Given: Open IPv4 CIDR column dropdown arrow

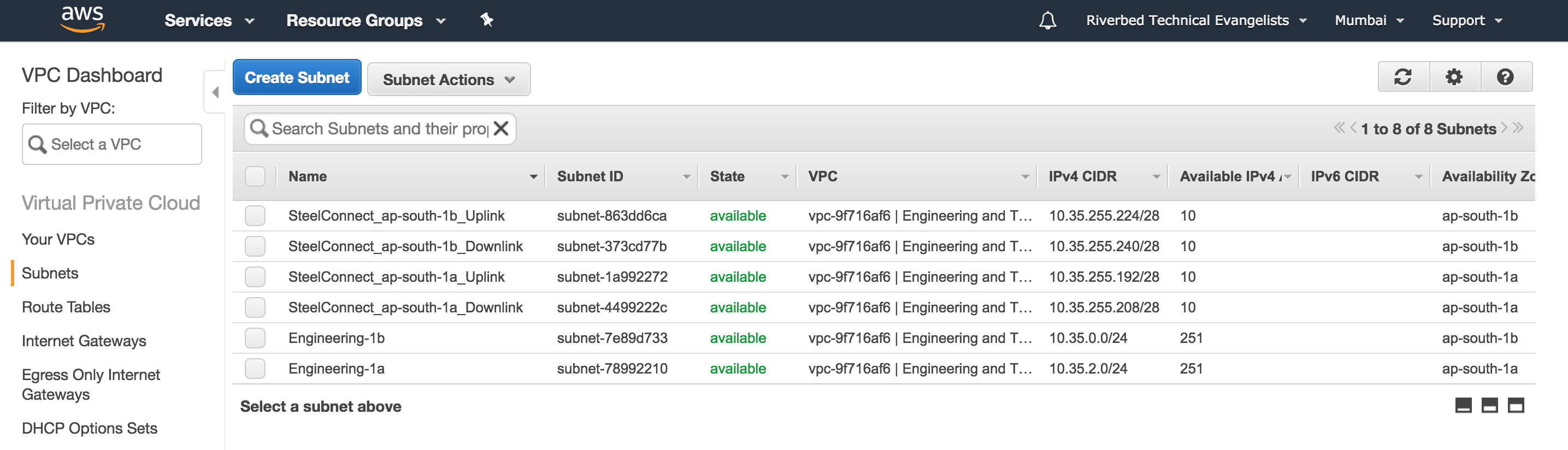Looking at the screenshot, I should (x=1156, y=177).
